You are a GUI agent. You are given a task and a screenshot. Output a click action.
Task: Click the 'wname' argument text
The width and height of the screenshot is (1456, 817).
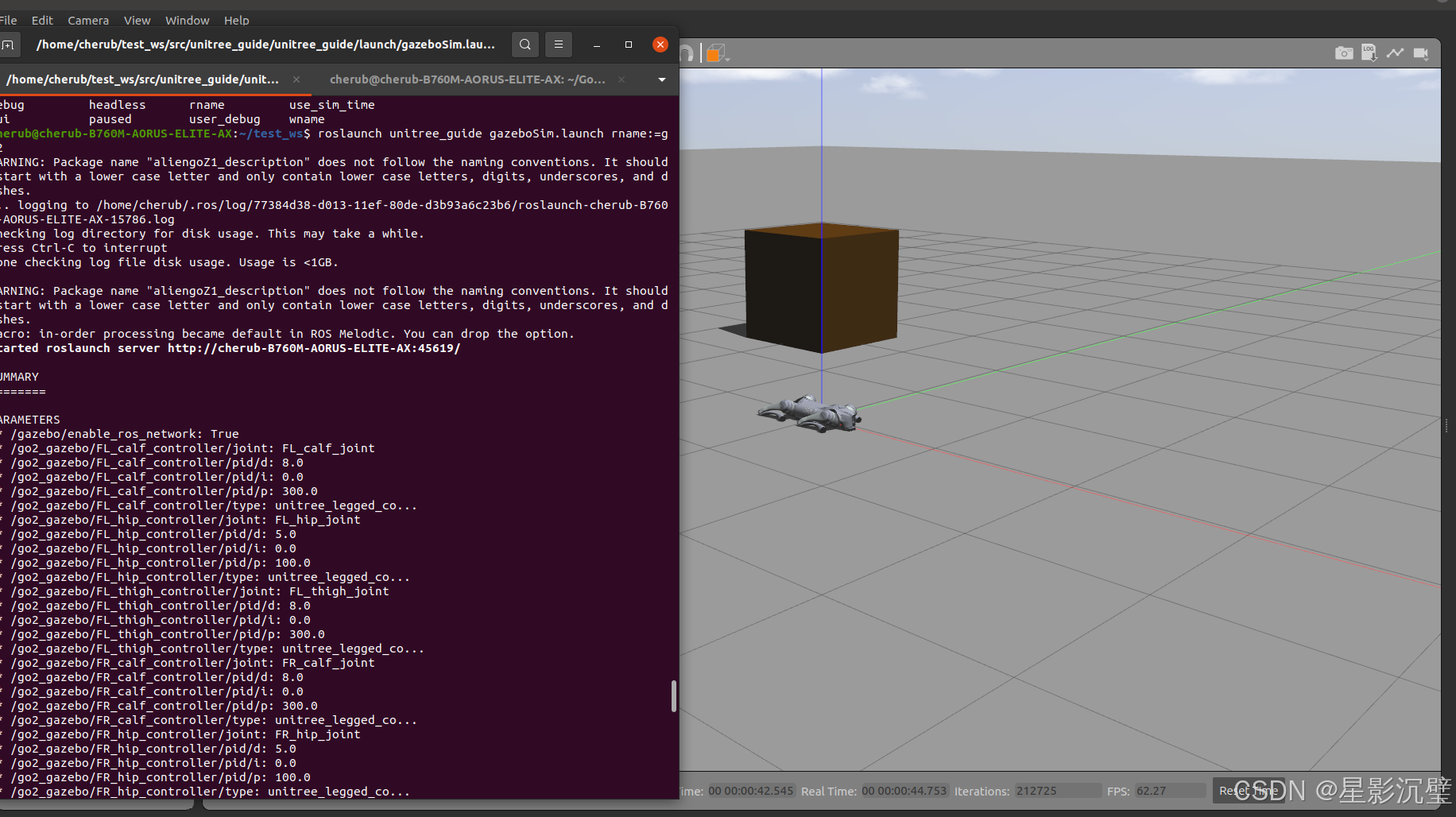(x=307, y=119)
